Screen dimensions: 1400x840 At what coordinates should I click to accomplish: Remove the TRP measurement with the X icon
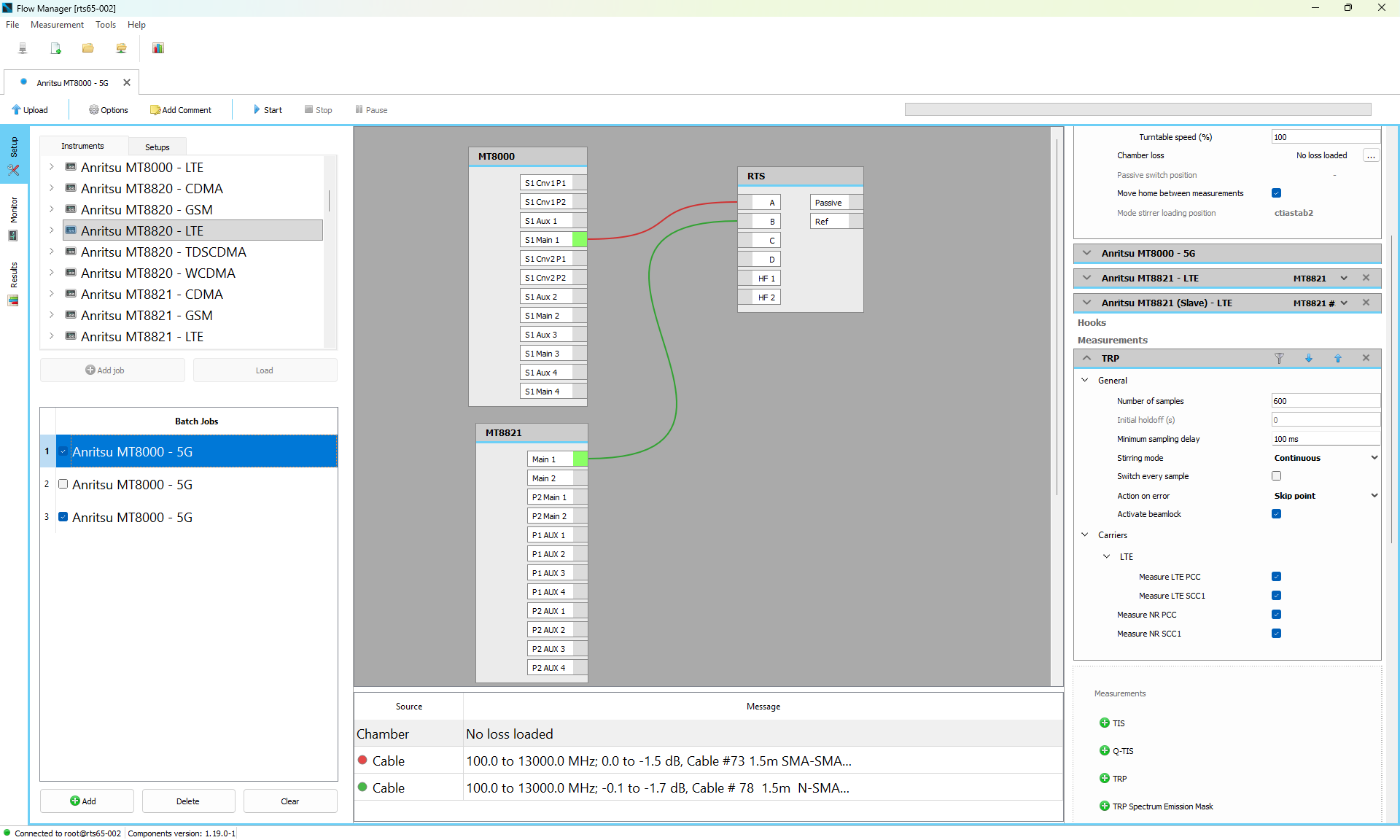pos(1366,358)
